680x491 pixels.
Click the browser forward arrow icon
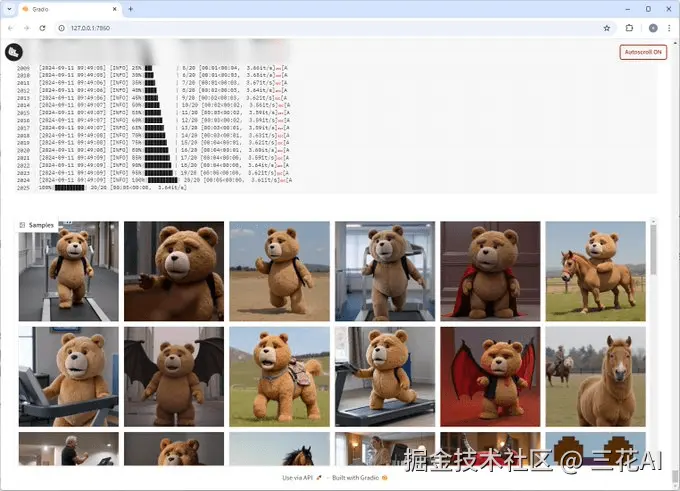tap(26, 28)
